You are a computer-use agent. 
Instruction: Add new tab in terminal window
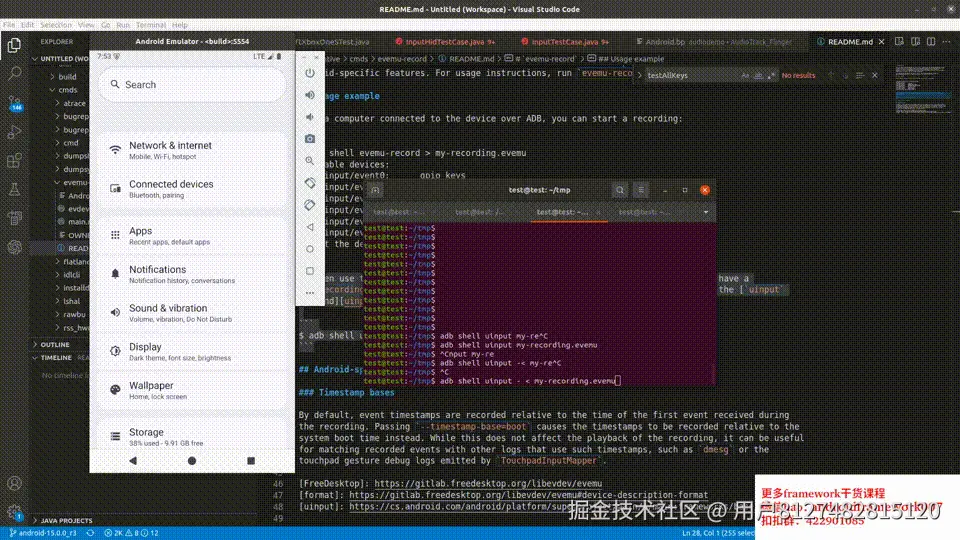[x=375, y=190]
